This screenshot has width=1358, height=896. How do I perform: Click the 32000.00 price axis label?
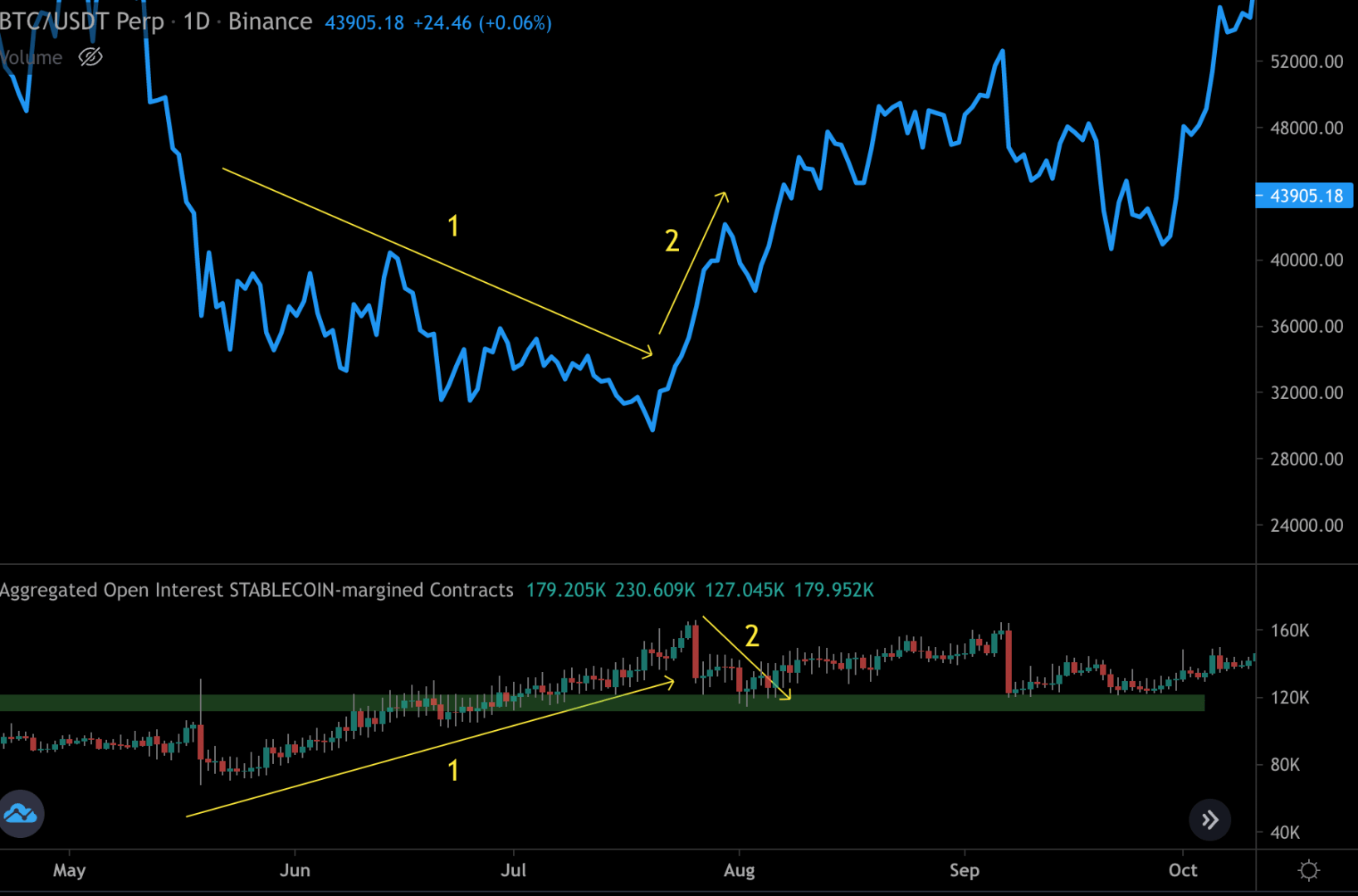[1307, 392]
